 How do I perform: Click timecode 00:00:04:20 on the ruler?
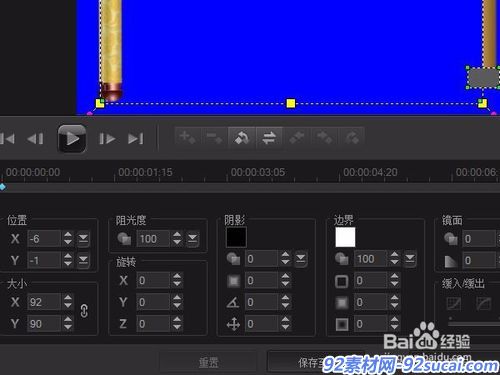(370, 172)
